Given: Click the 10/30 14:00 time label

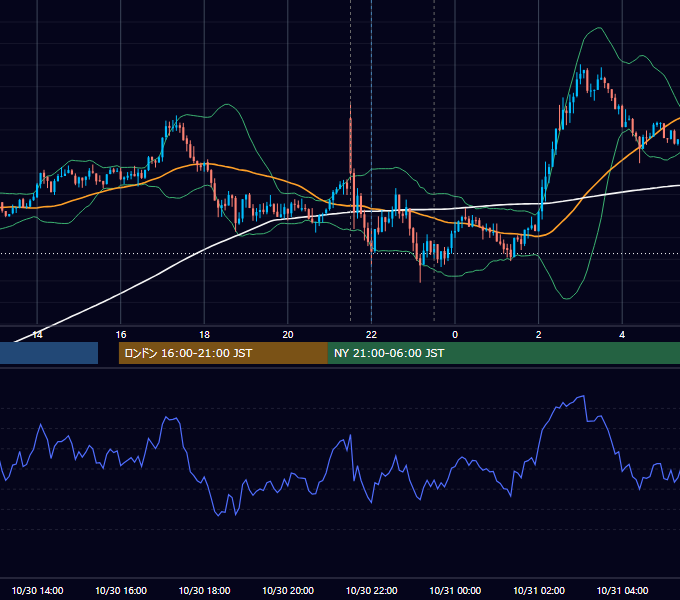Looking at the screenshot, I should pyautogui.click(x=37, y=590).
